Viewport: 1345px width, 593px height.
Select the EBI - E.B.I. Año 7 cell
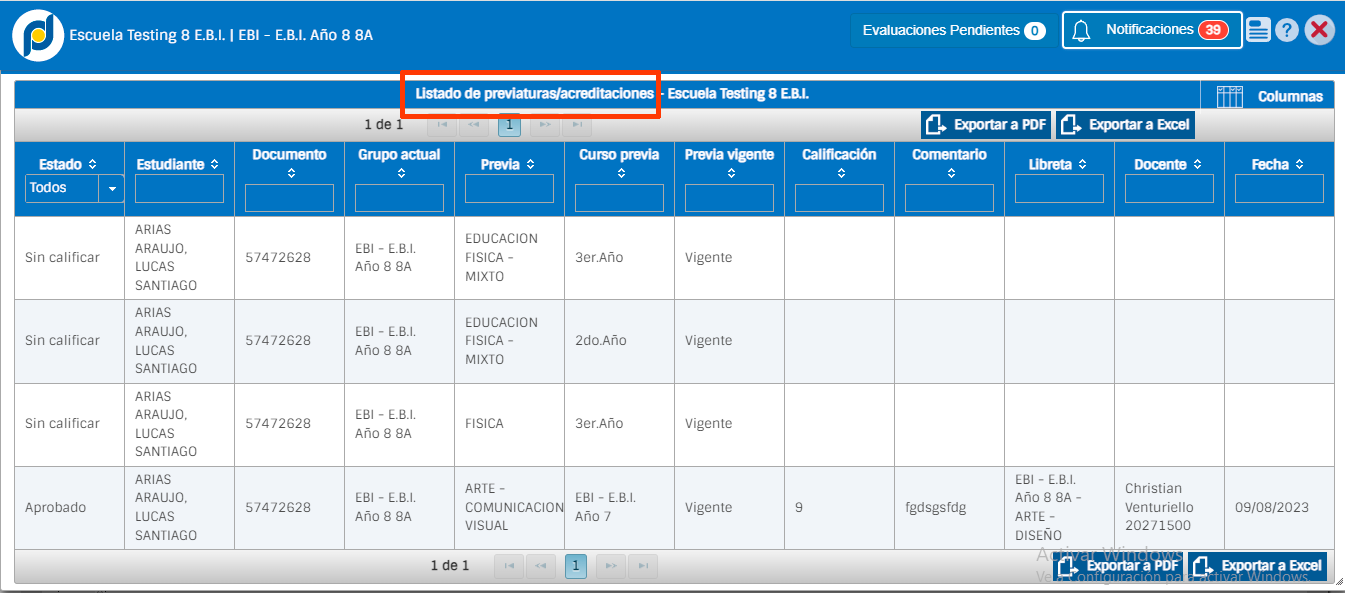pyautogui.click(x=620, y=507)
